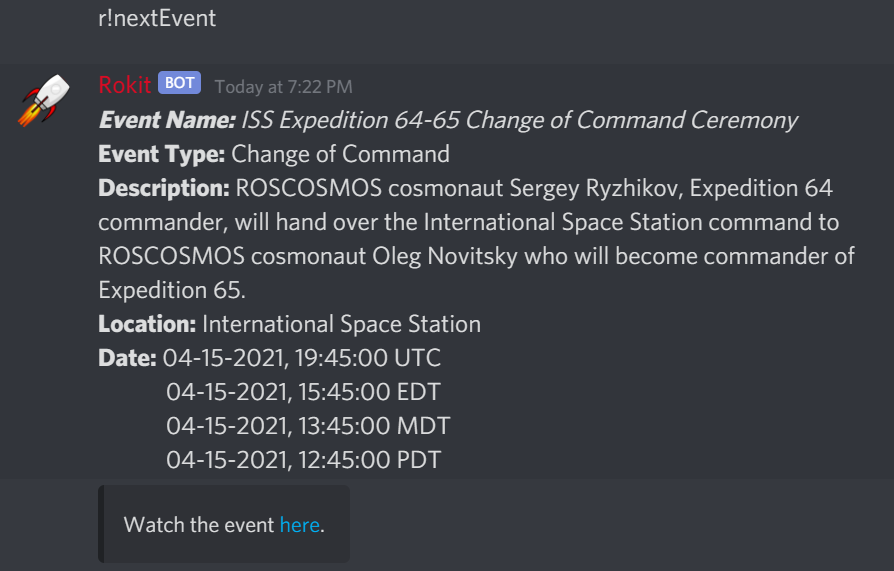894x571 pixels.
Task: Open the 'here' link in embed
Action: click(299, 524)
